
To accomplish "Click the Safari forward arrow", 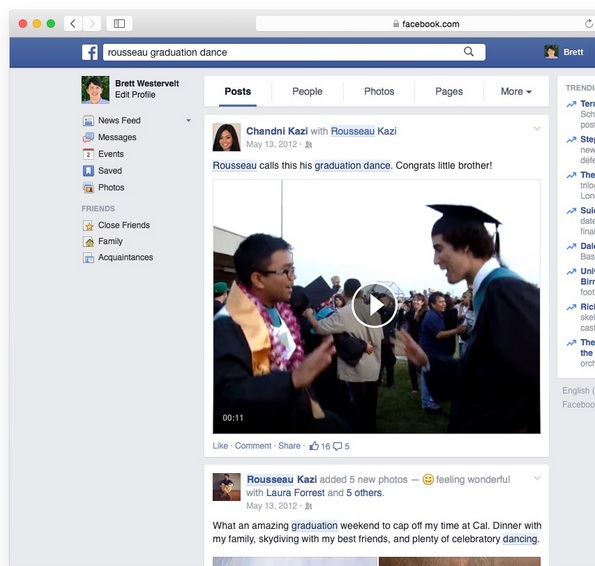I will click(x=92, y=24).
